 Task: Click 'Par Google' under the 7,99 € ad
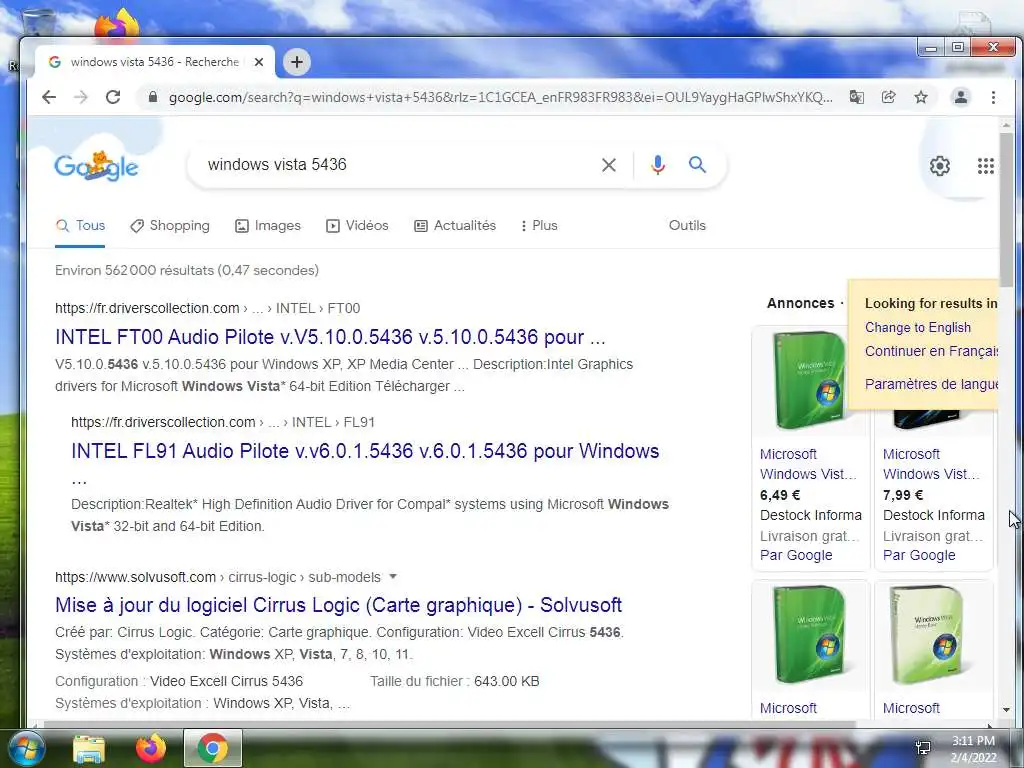point(919,555)
